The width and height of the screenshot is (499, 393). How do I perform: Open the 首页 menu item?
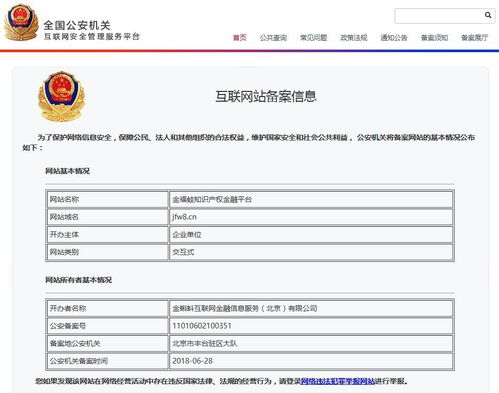[239, 38]
